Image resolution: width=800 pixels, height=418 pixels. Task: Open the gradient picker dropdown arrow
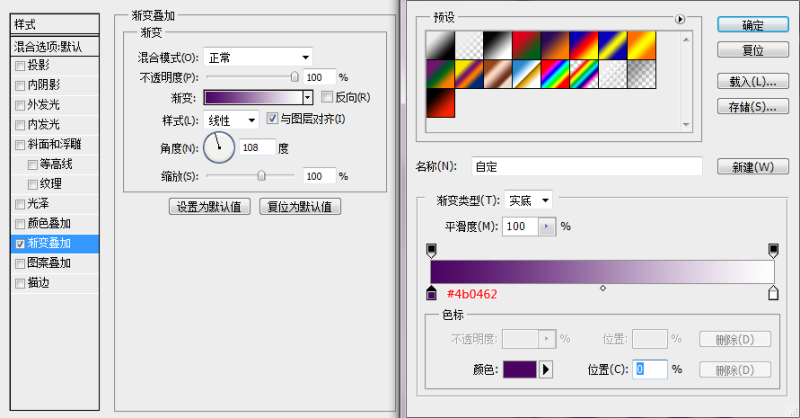pos(308,97)
